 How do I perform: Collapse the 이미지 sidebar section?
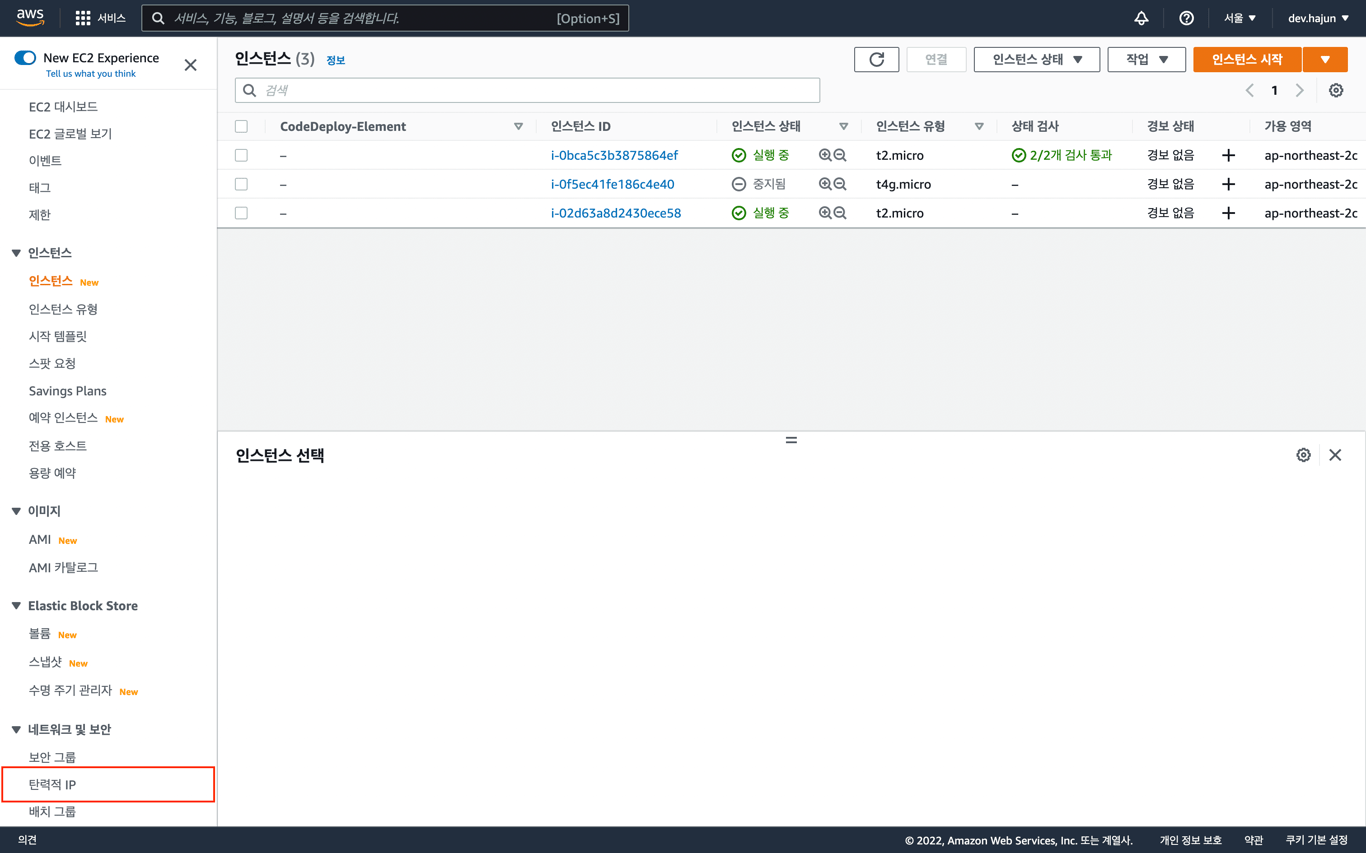pyautogui.click(x=16, y=511)
